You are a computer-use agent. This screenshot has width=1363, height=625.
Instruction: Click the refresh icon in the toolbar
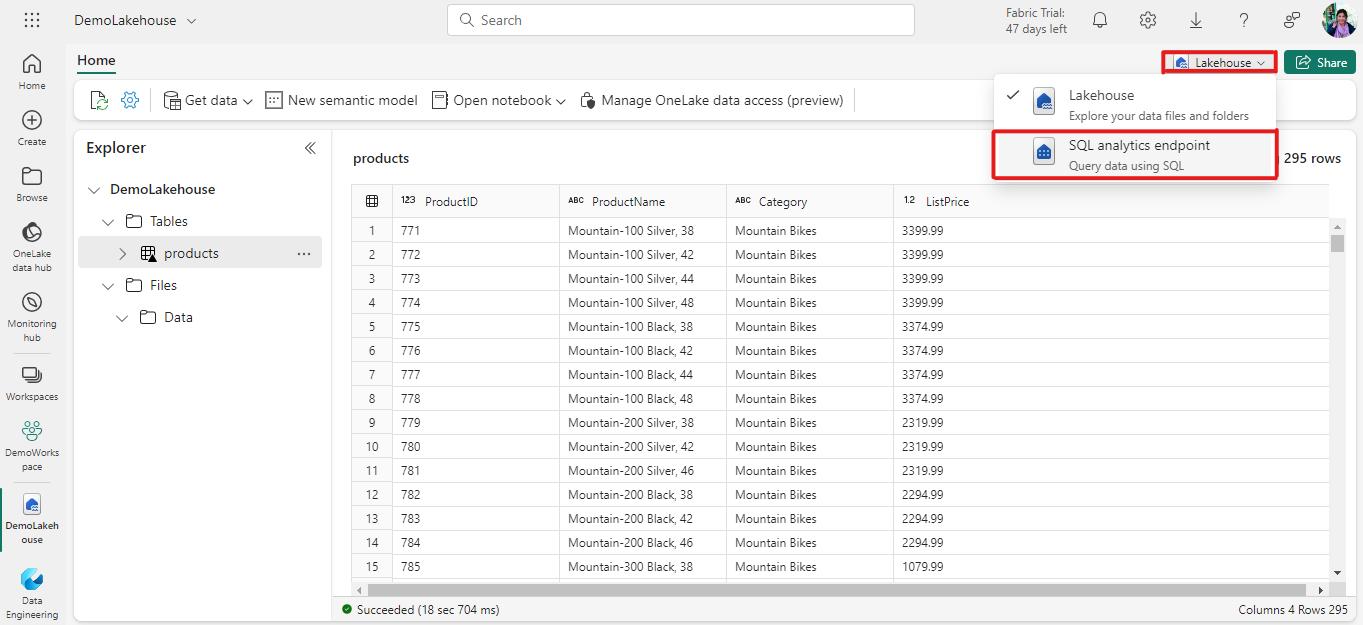[99, 100]
